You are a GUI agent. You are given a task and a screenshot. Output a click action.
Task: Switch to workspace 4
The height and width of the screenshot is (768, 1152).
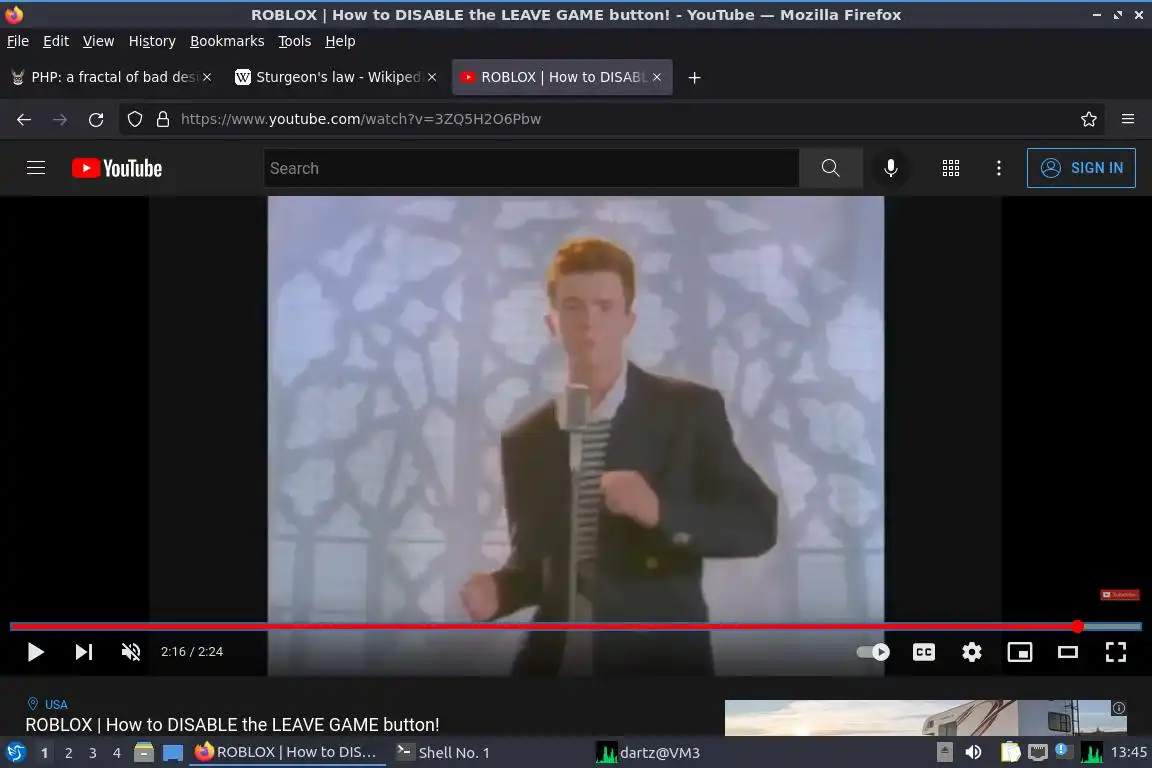116,753
